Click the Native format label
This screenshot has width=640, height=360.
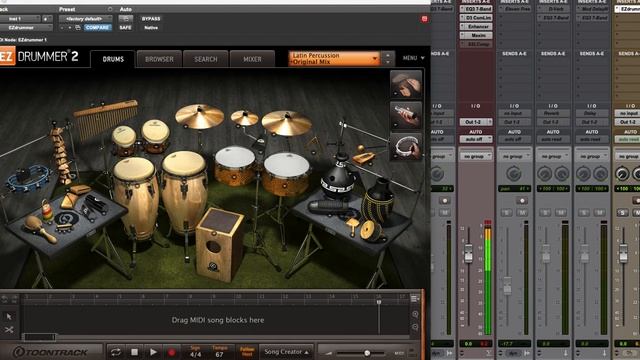pyautogui.click(x=151, y=28)
